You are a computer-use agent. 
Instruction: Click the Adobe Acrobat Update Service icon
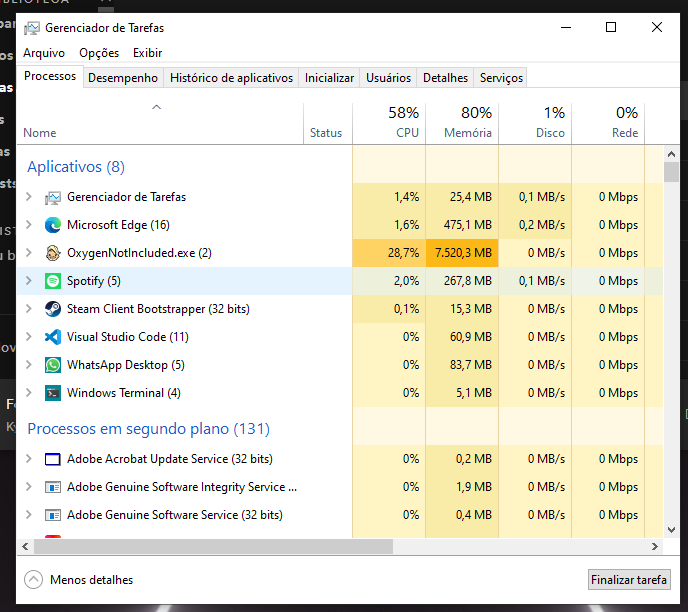click(x=53, y=459)
